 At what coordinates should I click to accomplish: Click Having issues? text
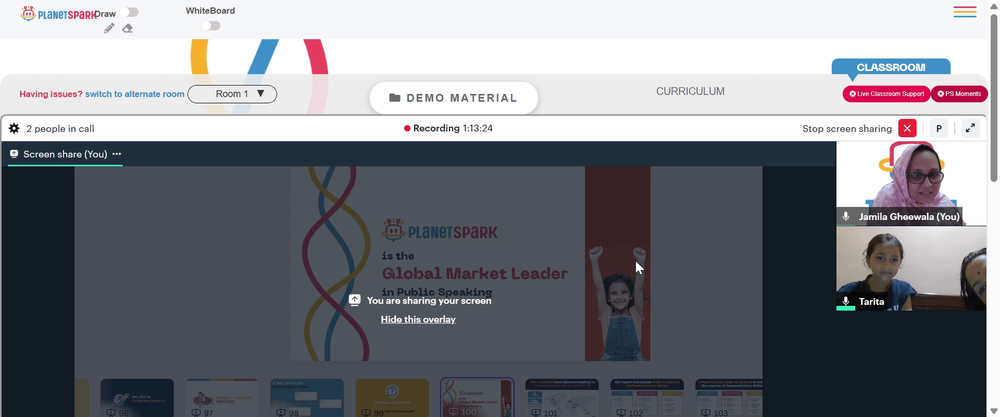51,94
